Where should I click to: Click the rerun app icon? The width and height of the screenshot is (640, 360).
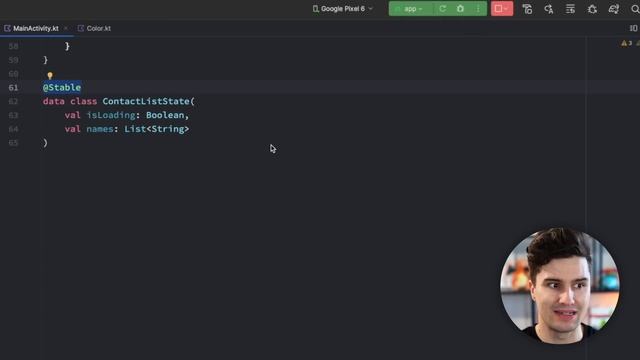coord(442,9)
